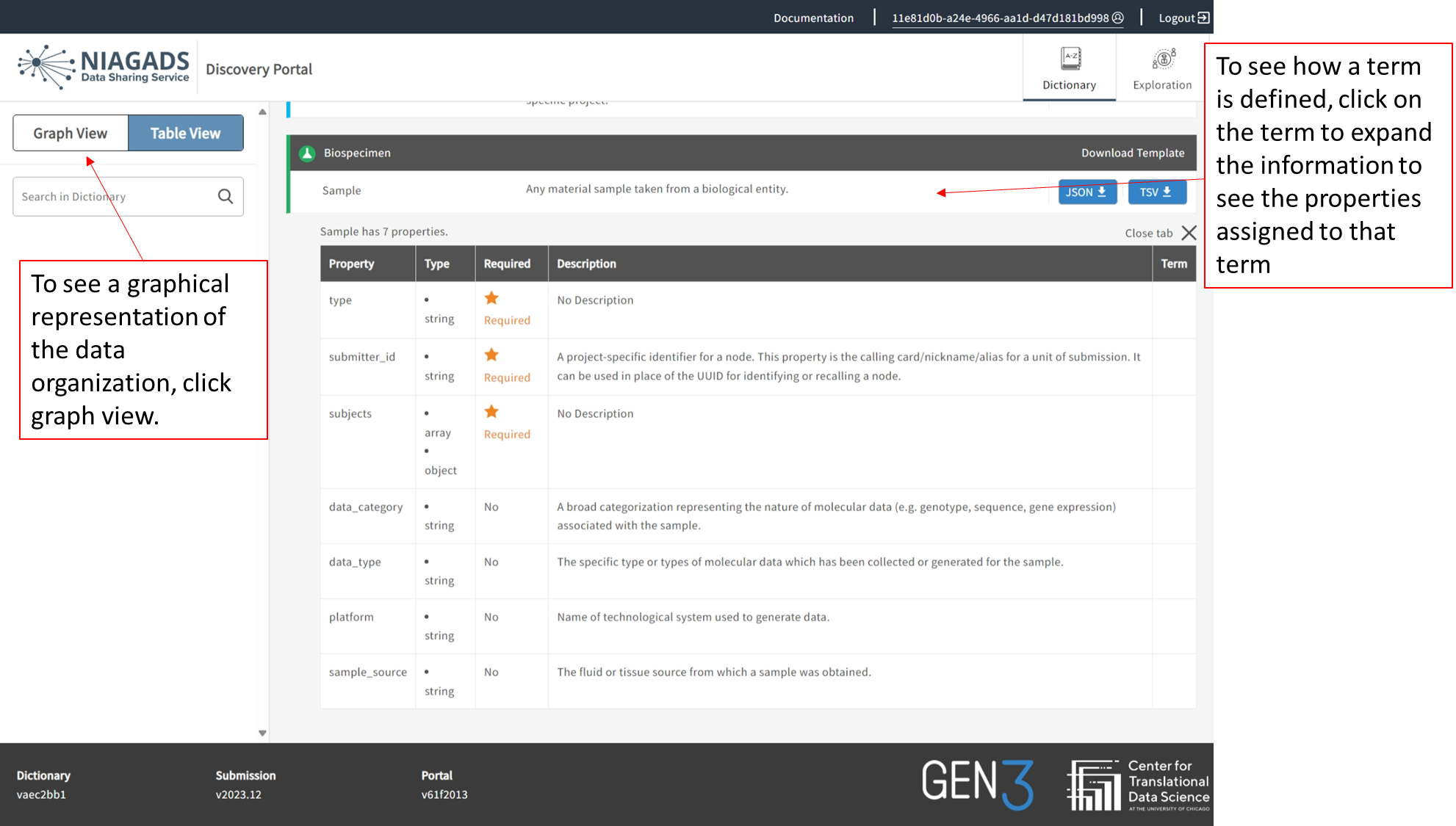Viewport: 1456px width, 826px height.
Task: Open the Documentation link in top bar
Action: [x=813, y=18]
